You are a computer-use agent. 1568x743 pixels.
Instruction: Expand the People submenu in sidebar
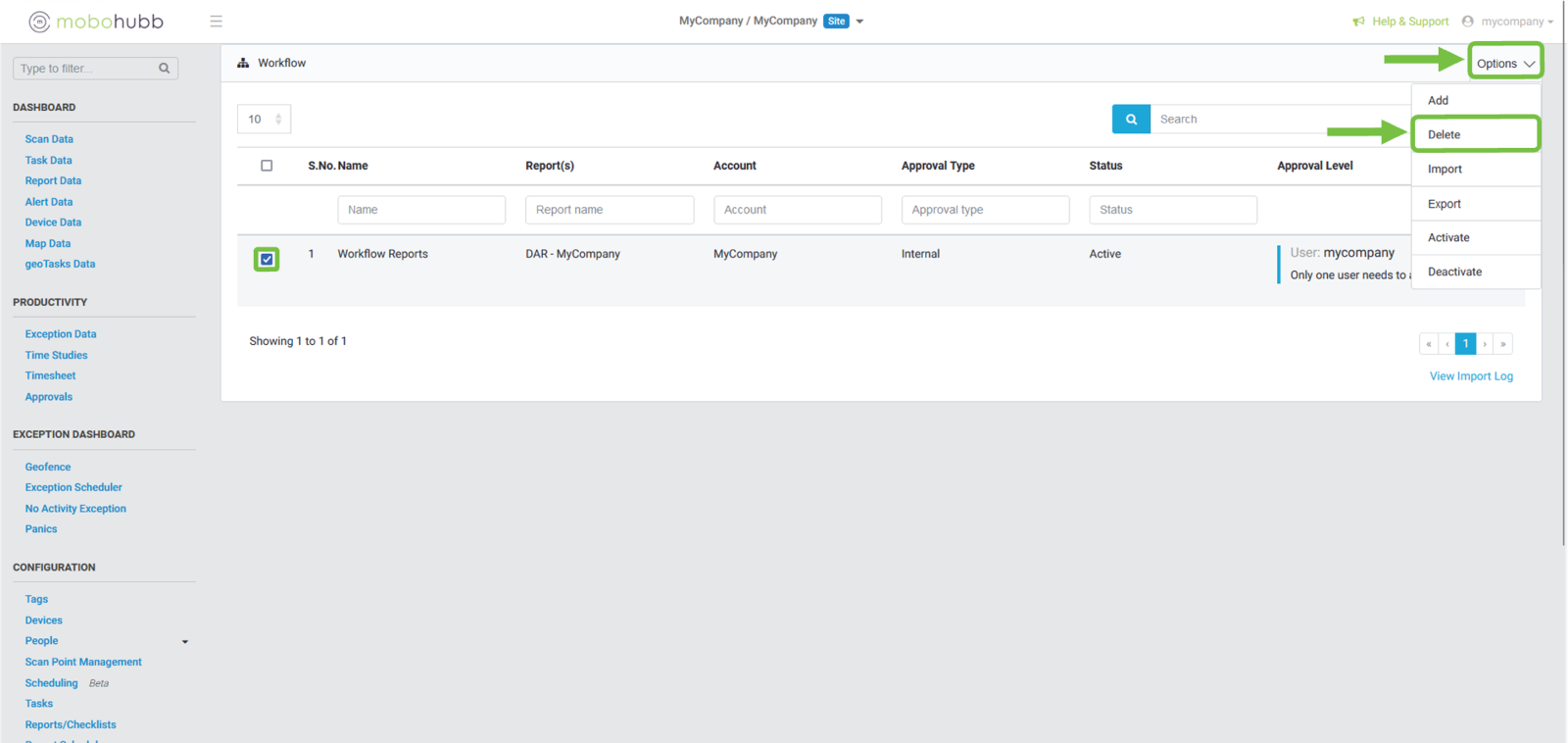pos(184,642)
